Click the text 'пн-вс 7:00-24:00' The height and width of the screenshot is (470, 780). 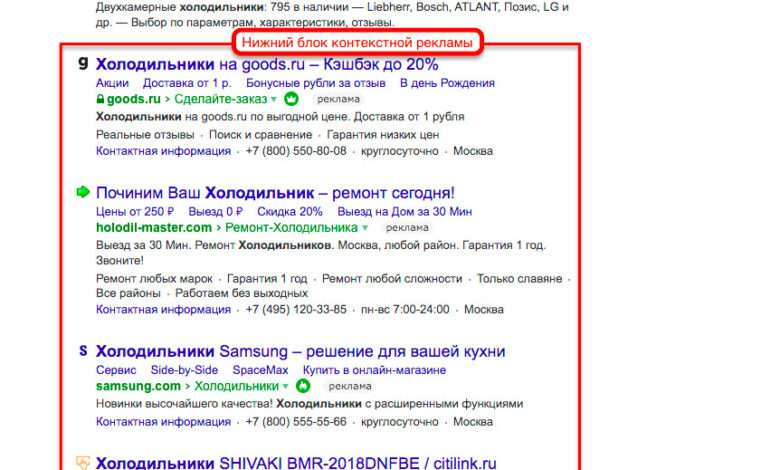tap(405, 309)
